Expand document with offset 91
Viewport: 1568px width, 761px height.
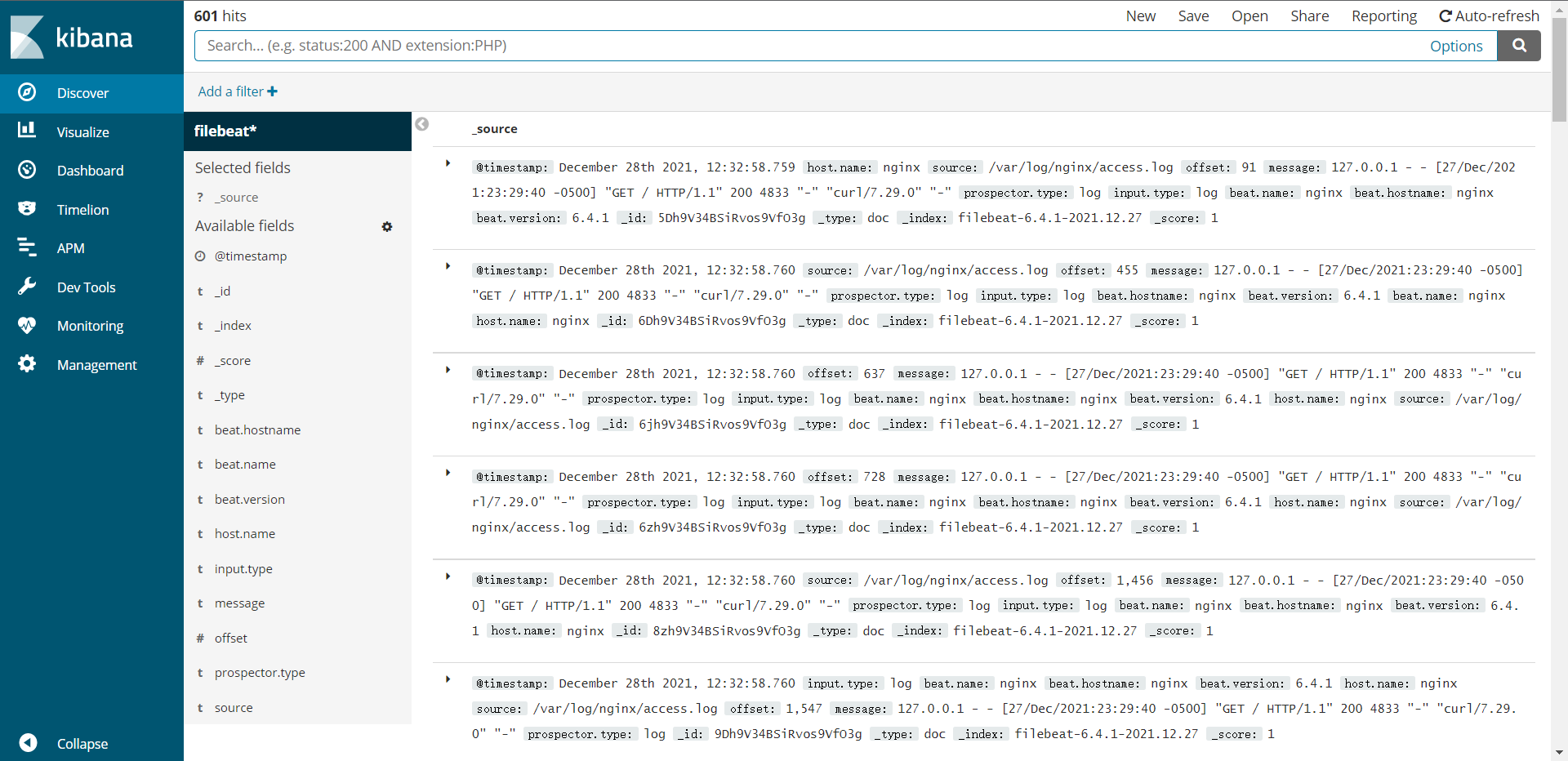click(x=448, y=163)
